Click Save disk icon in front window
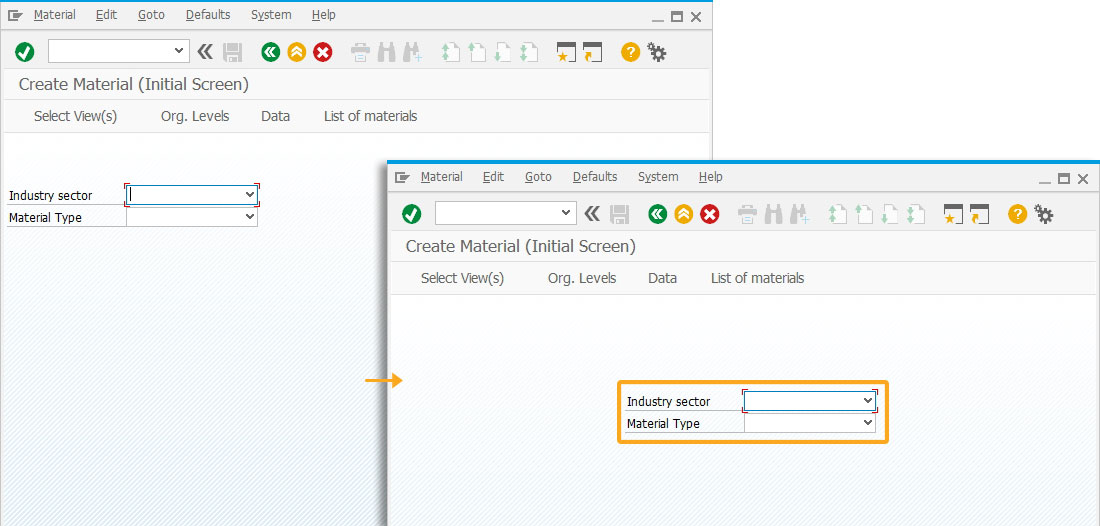Image resolution: width=1100 pixels, height=526 pixels. [x=619, y=214]
